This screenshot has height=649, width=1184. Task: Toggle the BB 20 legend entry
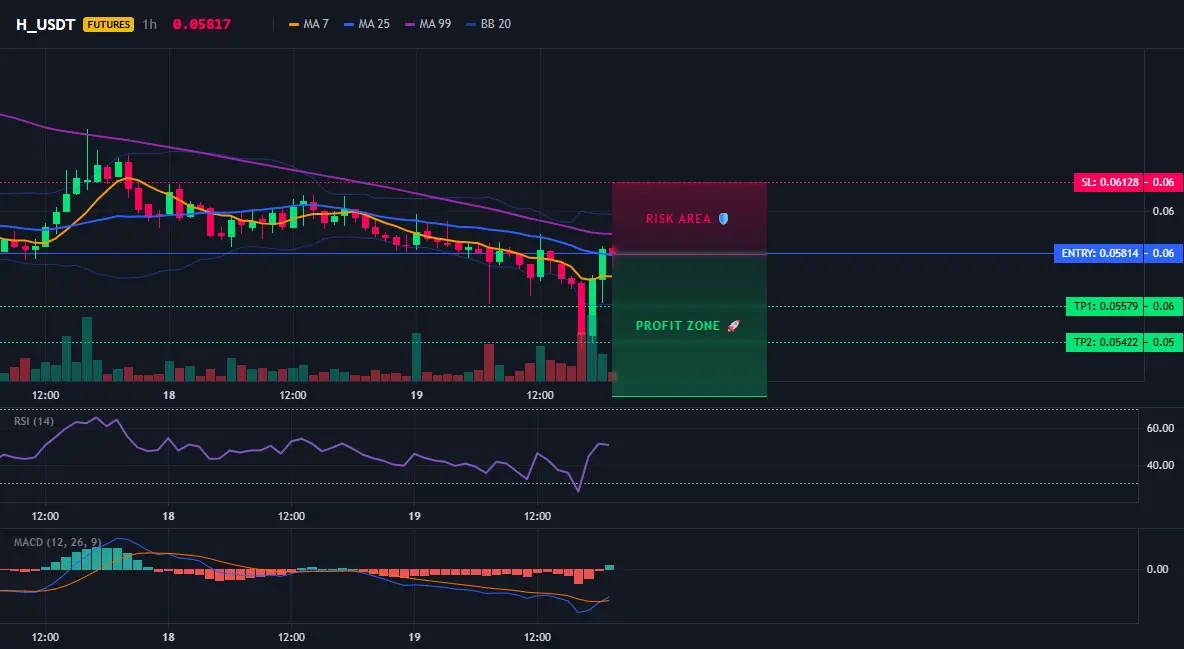(489, 24)
